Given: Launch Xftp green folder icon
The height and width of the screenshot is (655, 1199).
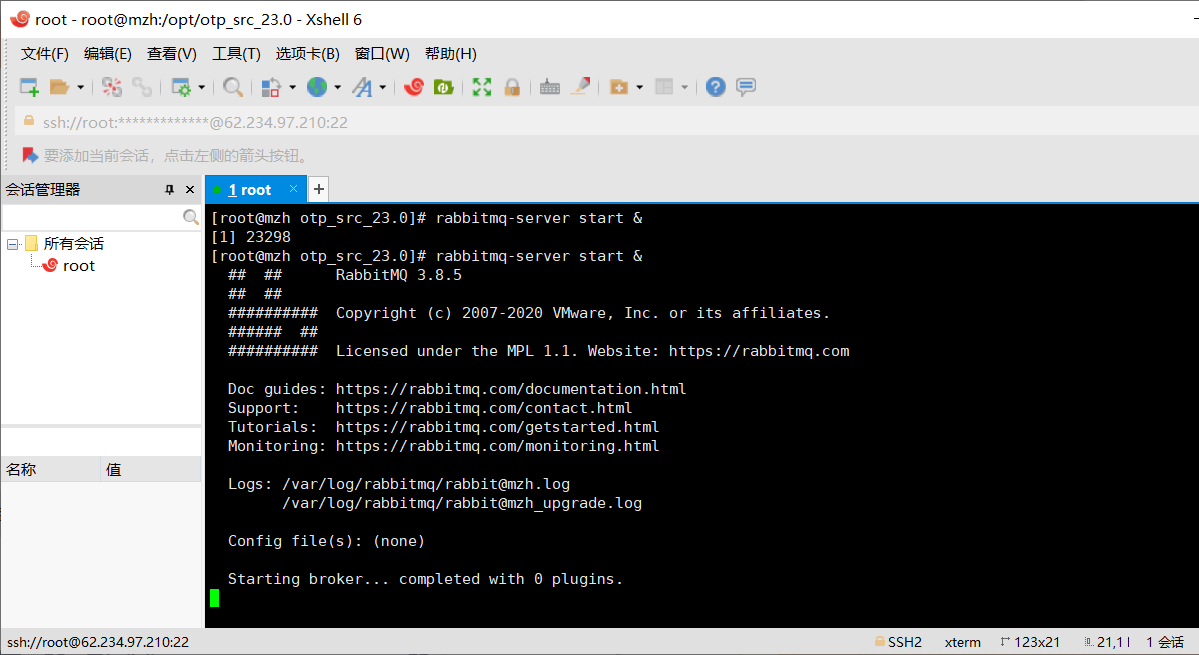Looking at the screenshot, I should [x=444, y=87].
